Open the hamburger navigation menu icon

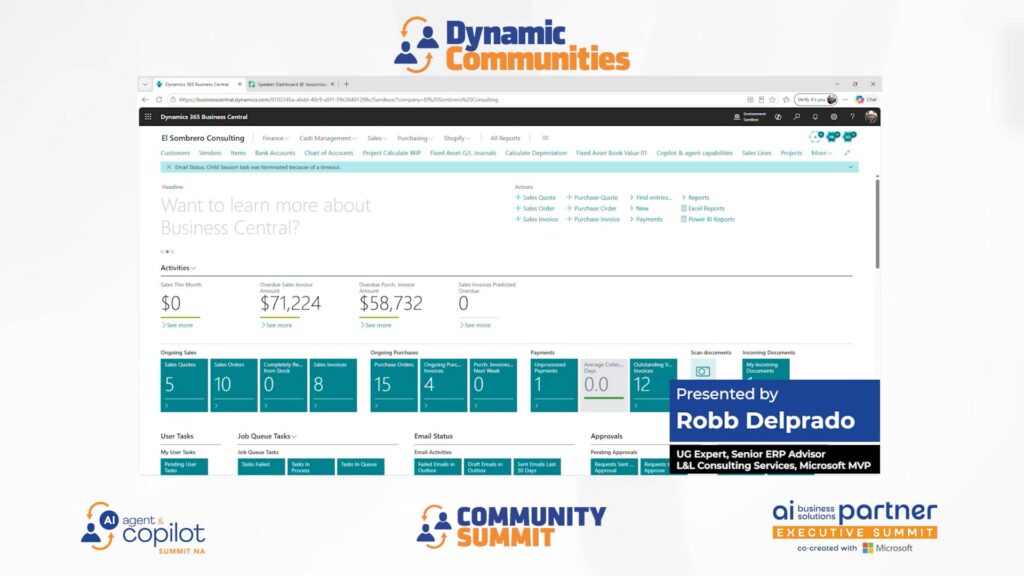pyautogui.click(x=545, y=138)
